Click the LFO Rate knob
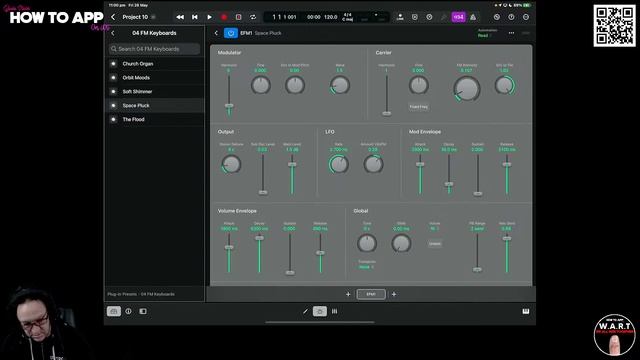Screen dimensions: 640x360 (338, 164)
